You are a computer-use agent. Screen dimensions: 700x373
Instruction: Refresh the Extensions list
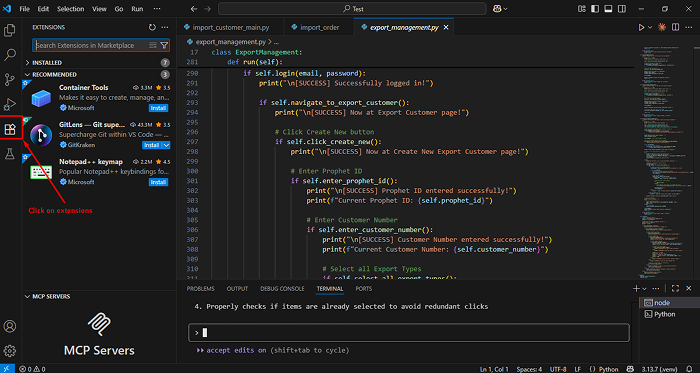click(152, 27)
